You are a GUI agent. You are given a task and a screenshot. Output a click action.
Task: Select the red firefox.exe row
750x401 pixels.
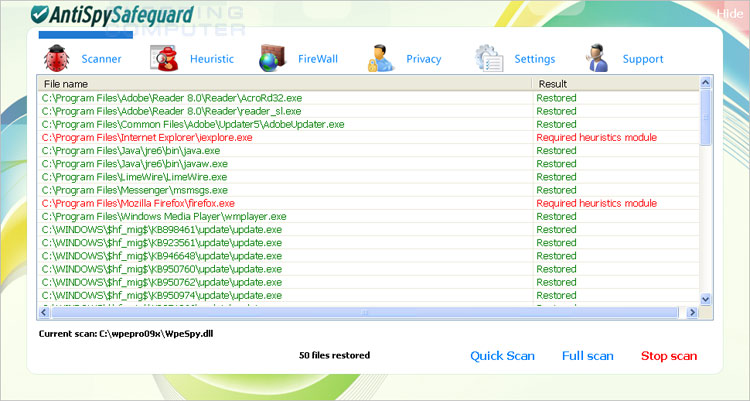[368, 203]
